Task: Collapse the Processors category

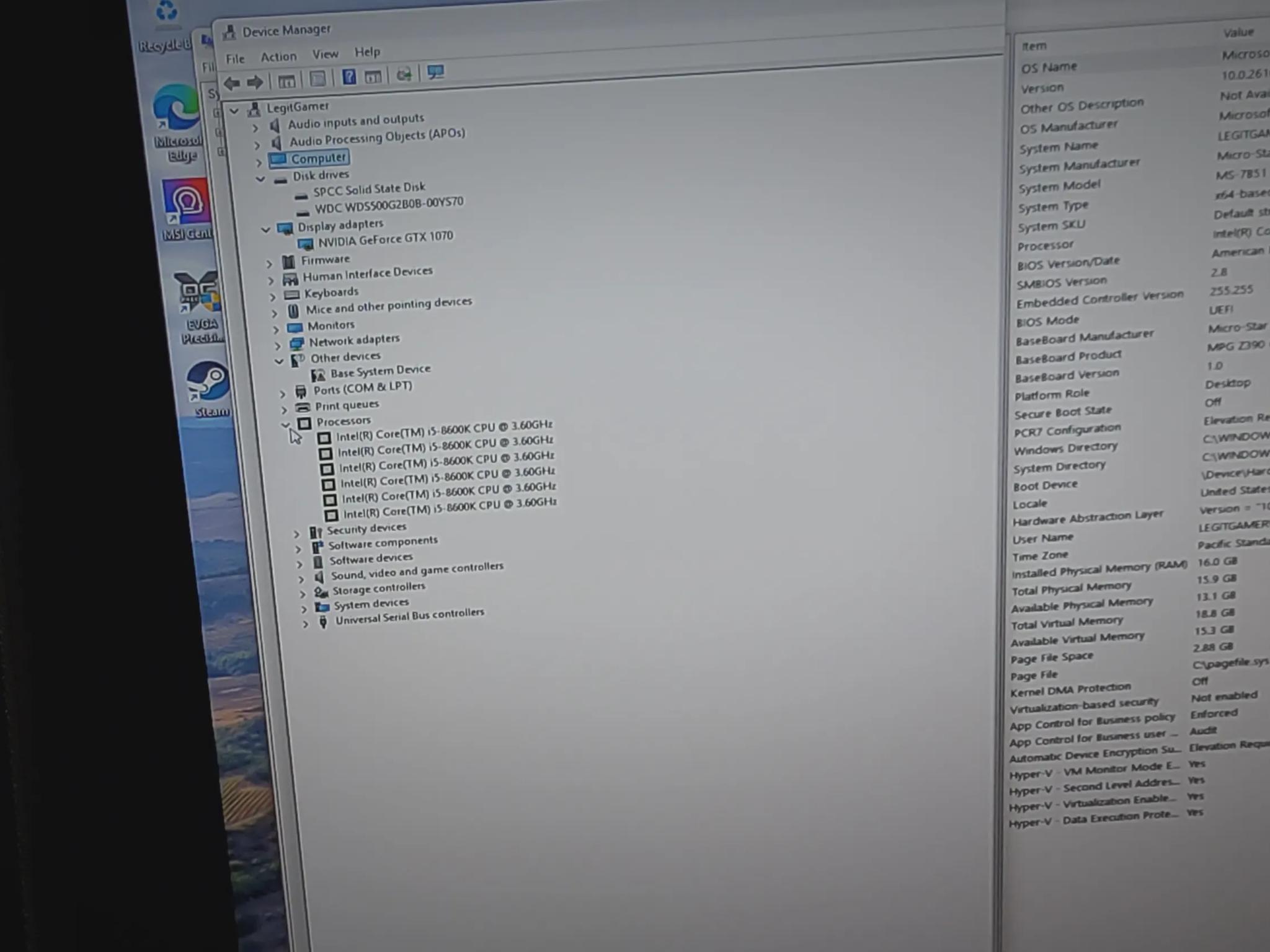Action: (286, 425)
